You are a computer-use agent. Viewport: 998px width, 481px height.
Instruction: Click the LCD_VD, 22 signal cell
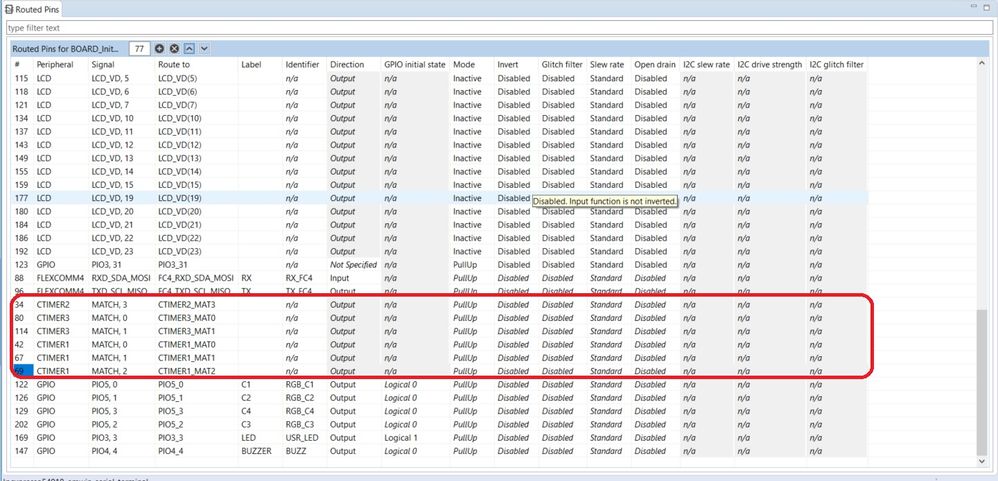(x=113, y=238)
